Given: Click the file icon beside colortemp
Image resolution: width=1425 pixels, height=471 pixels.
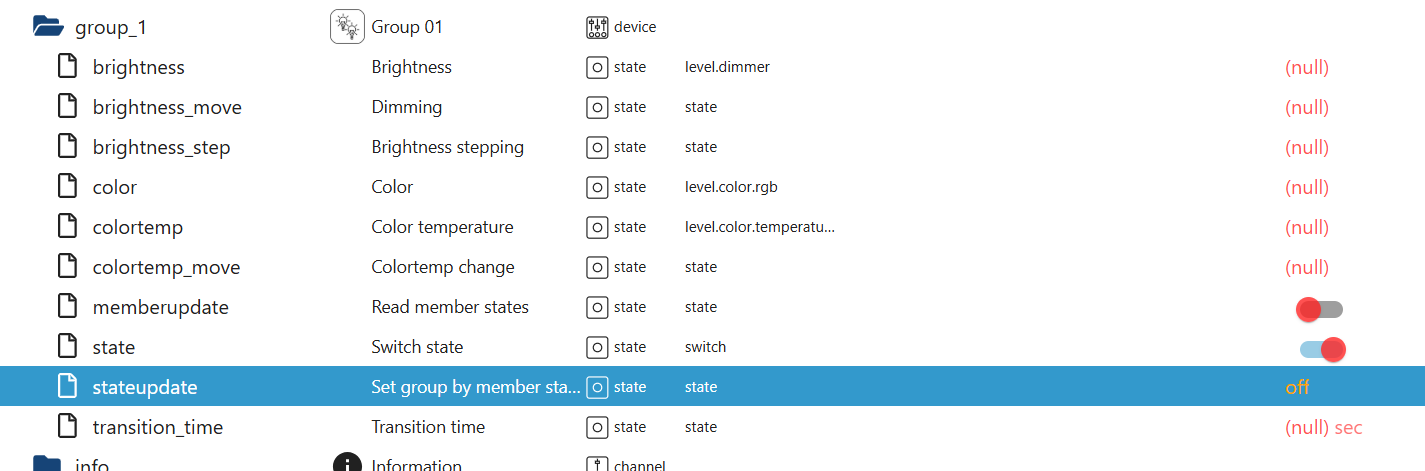Looking at the screenshot, I should click(x=67, y=227).
